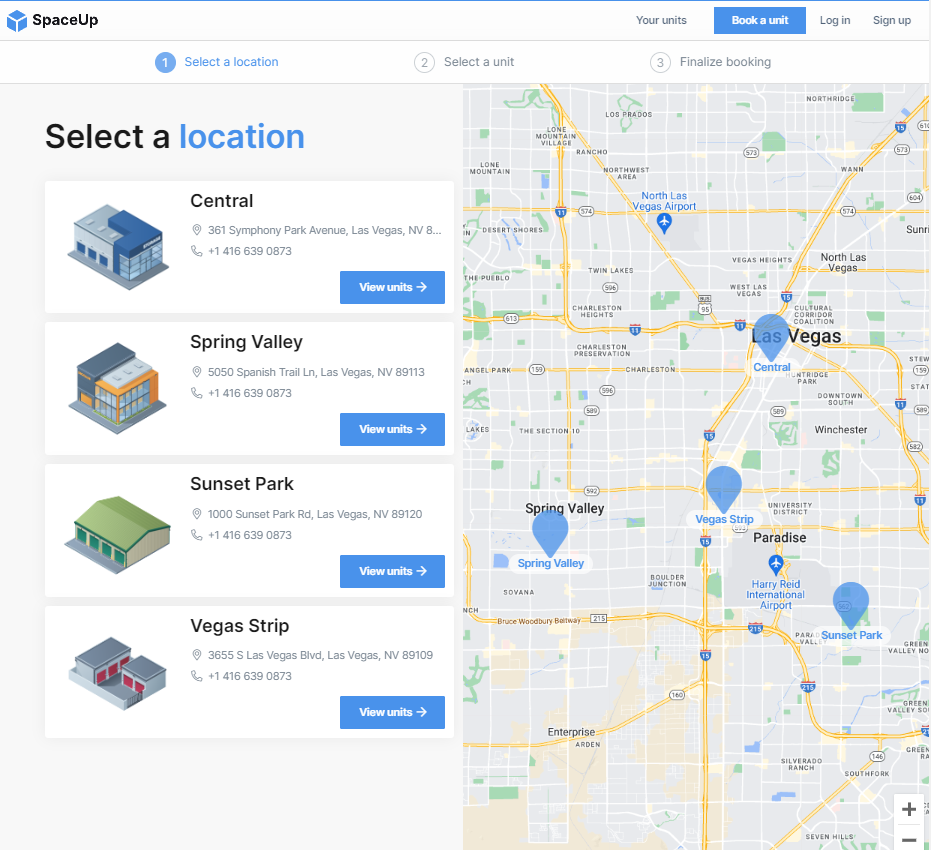Go to step 3 Finalize booking
The image size is (931, 850).
[710, 62]
